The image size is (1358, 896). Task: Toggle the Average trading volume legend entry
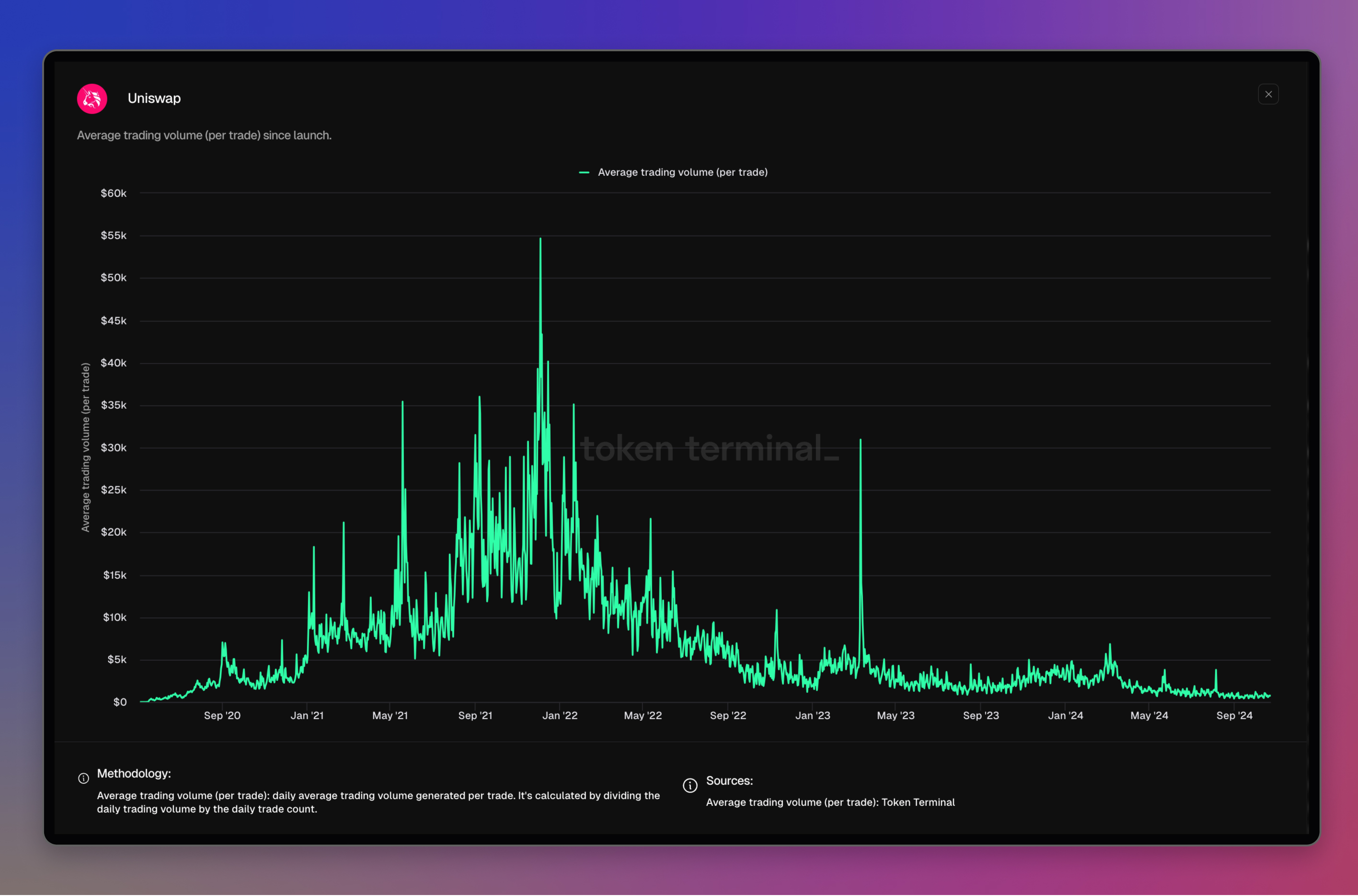673,172
